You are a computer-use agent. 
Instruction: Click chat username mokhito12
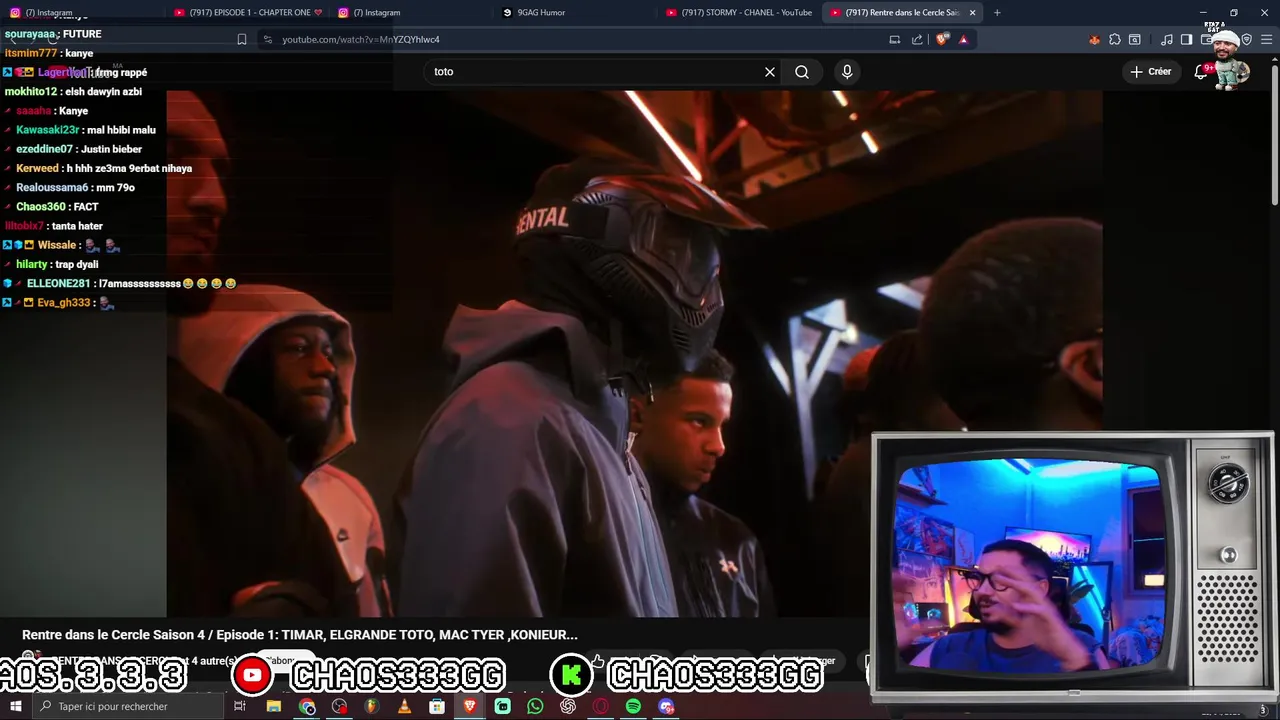point(31,92)
